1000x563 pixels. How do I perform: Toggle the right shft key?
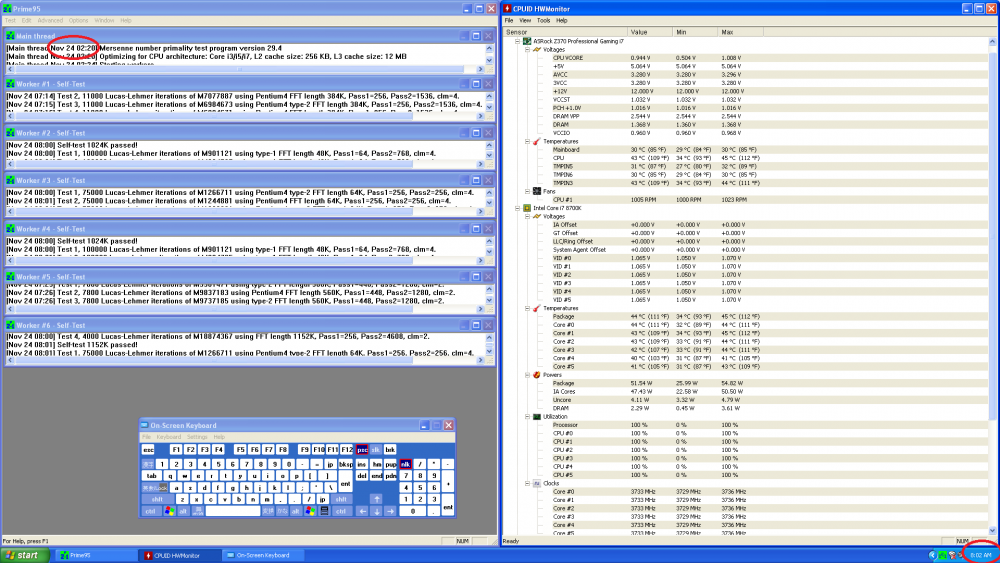tap(341, 499)
